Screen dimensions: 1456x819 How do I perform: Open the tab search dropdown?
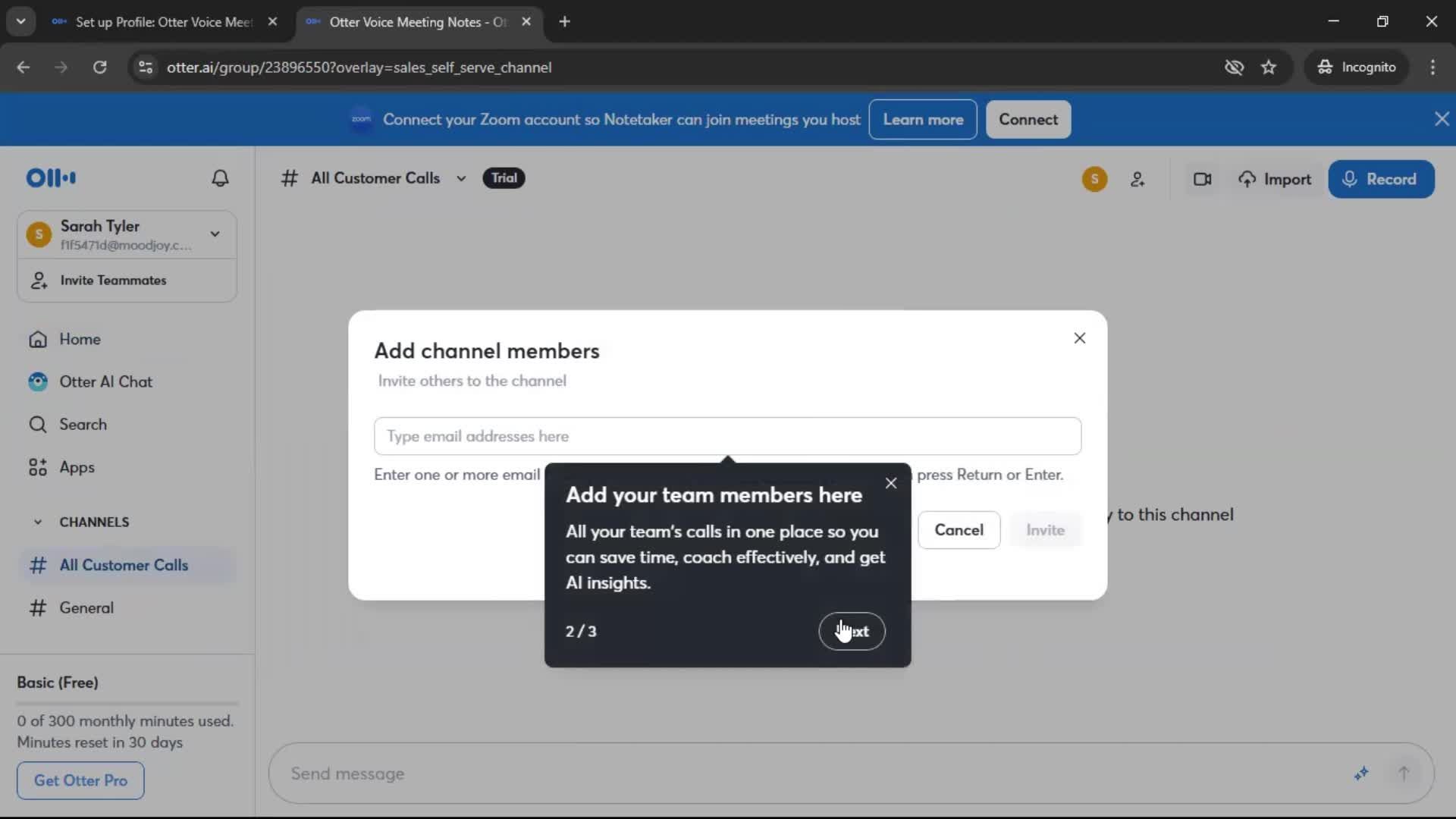pos(21,22)
